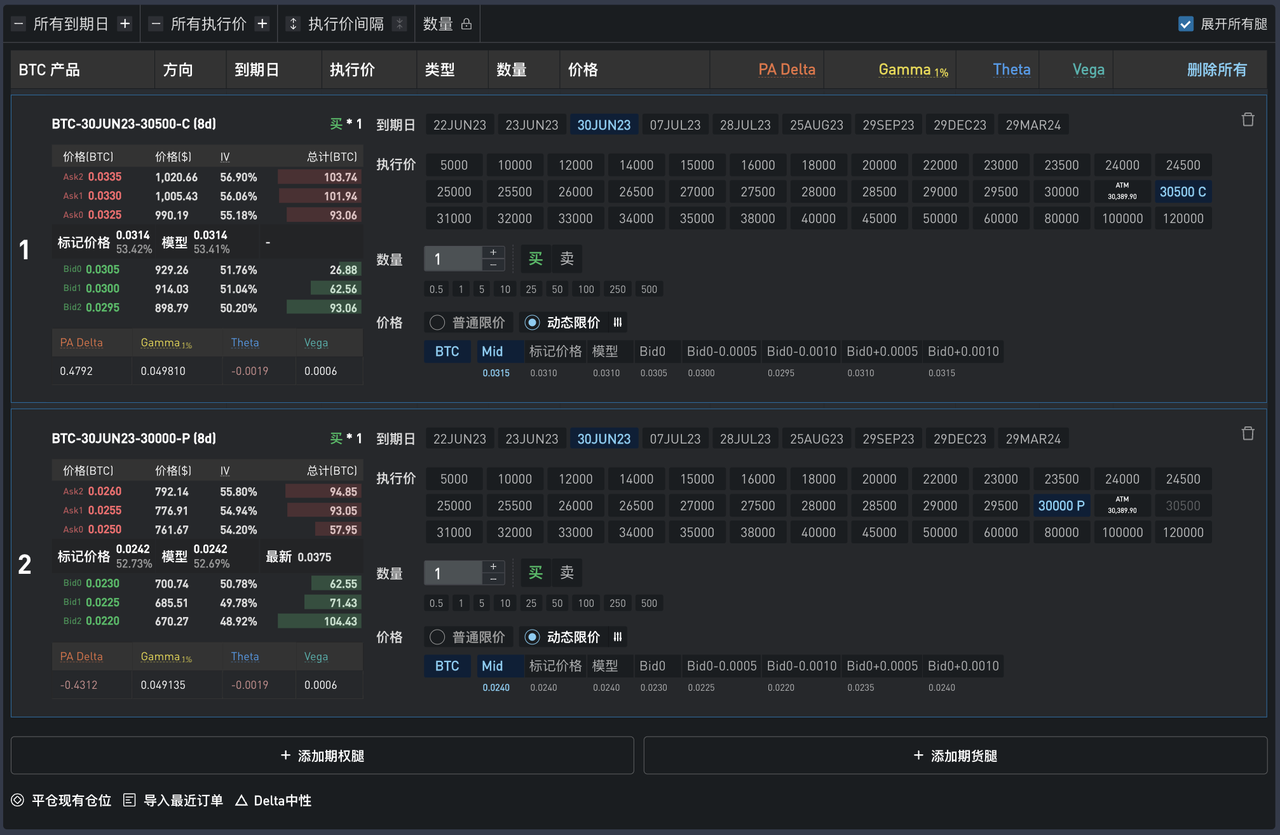Image resolution: width=1280 pixels, height=835 pixels.
Task: Click the Delta中性 triangle icon
Action: pos(241,801)
